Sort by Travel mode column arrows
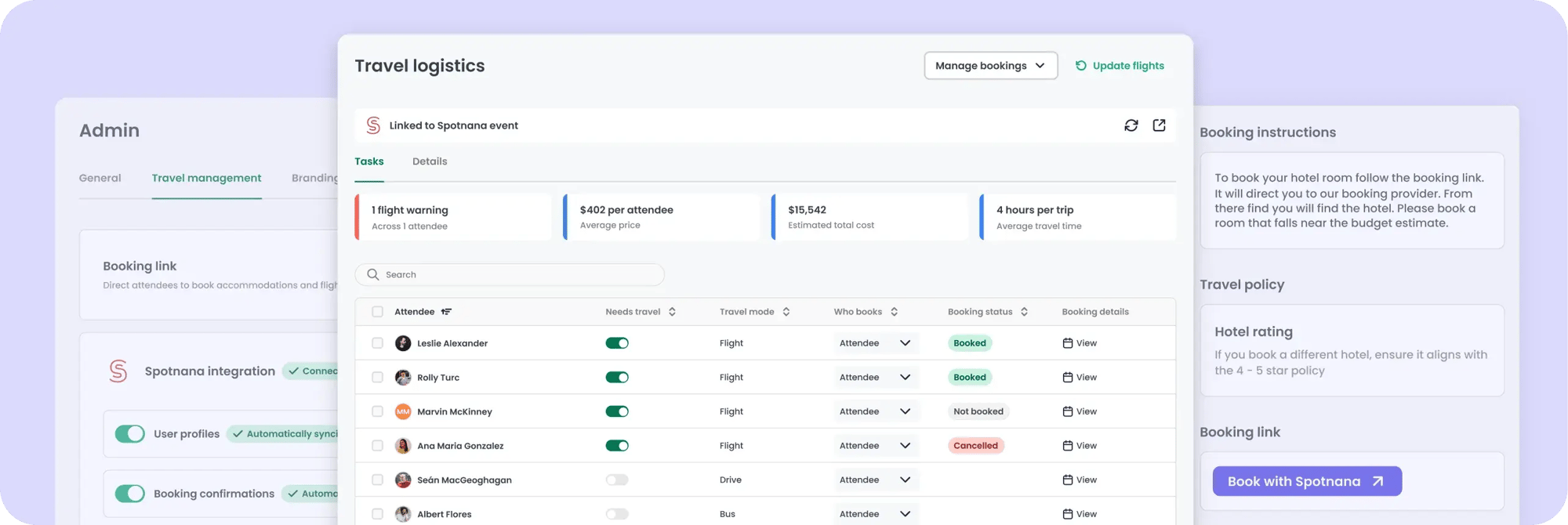The image size is (1568, 525). click(x=786, y=312)
